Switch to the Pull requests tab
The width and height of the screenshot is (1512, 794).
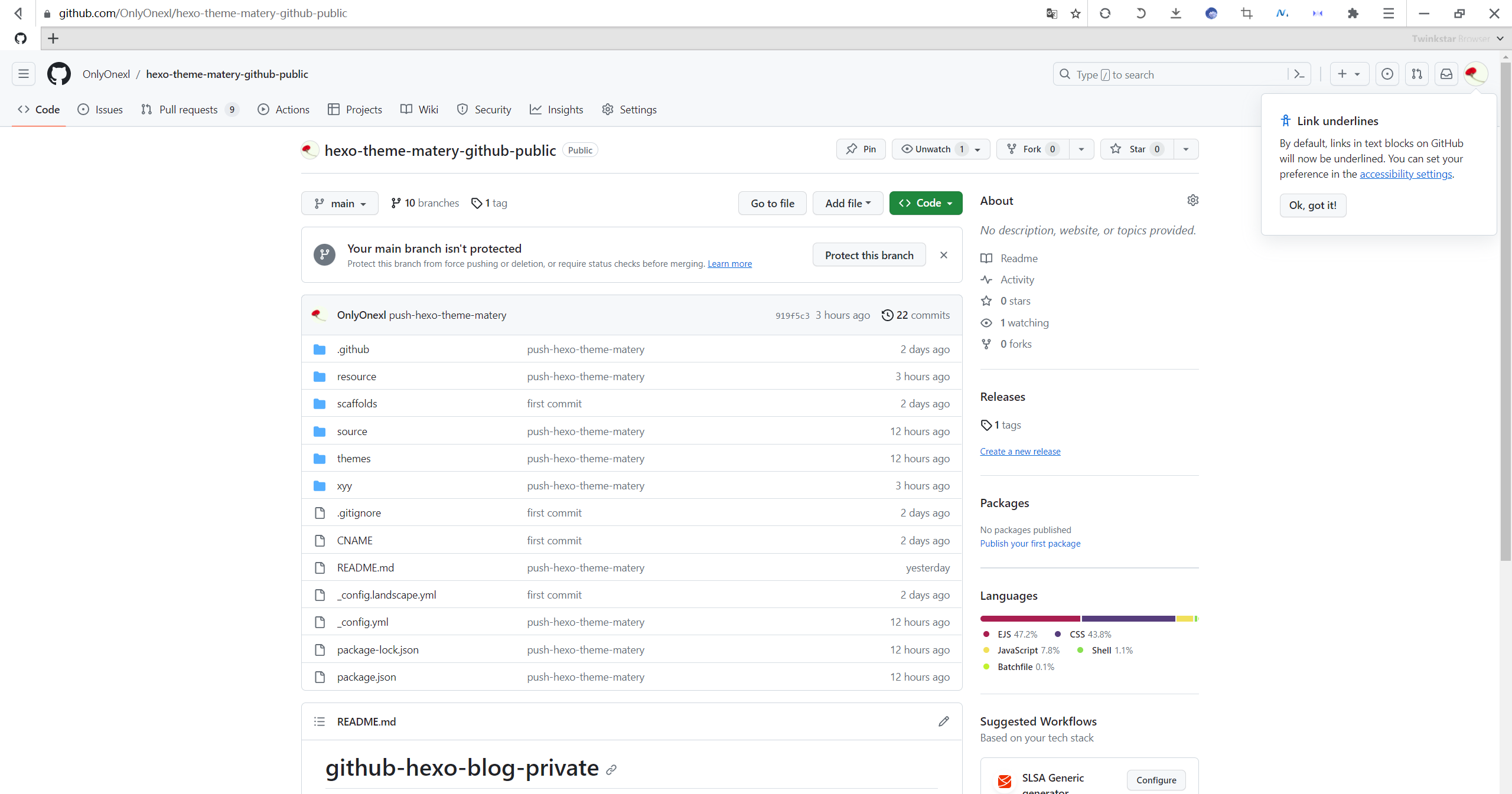click(190, 109)
